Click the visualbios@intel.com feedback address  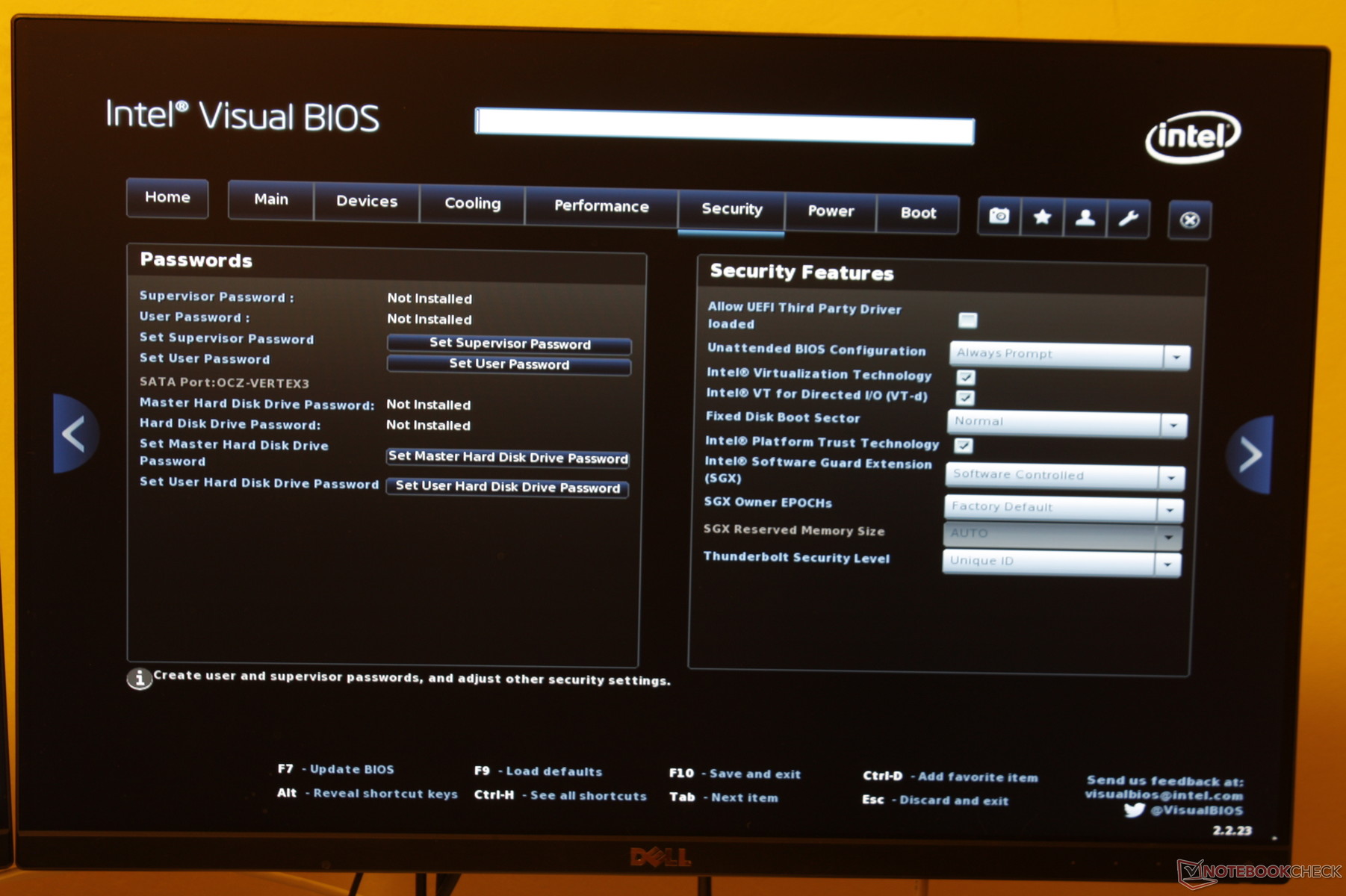click(x=1164, y=795)
